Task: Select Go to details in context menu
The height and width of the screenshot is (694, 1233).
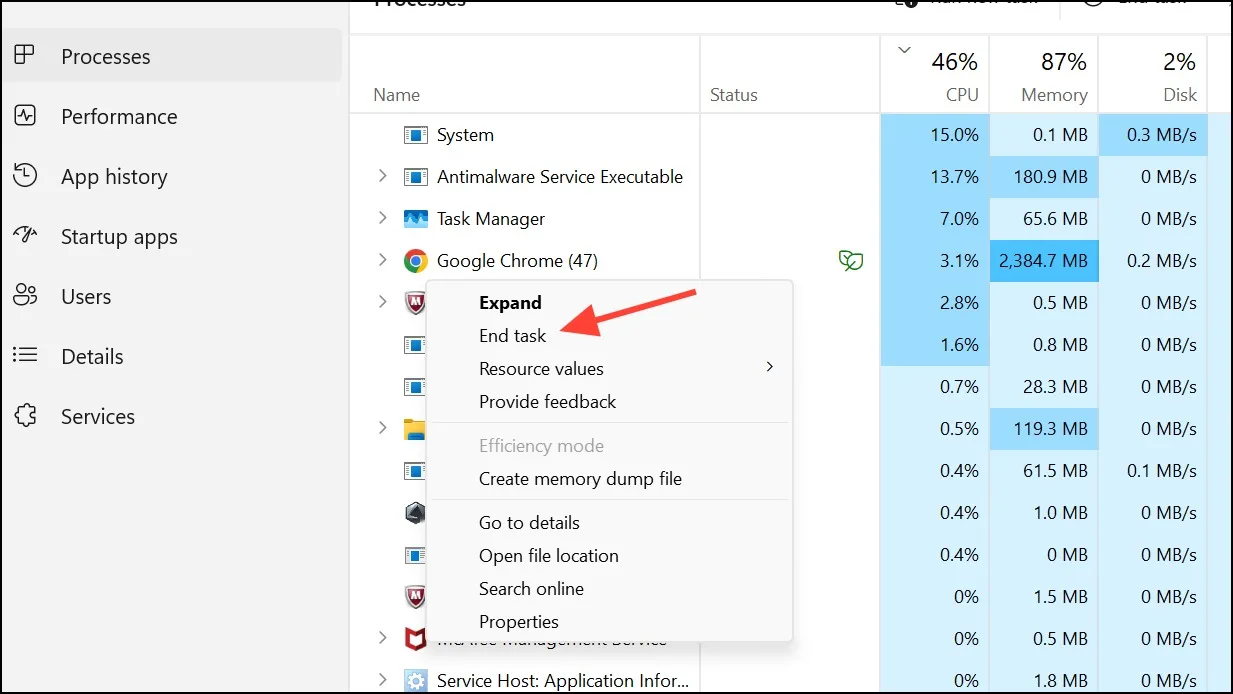Action: pyautogui.click(x=529, y=523)
